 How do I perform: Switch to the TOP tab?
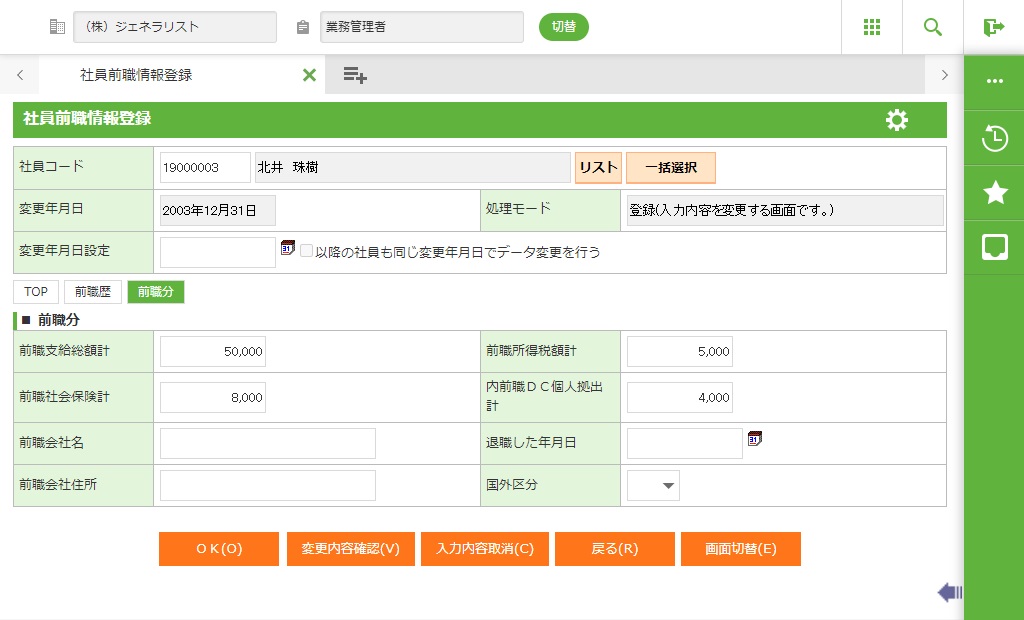tap(36, 292)
